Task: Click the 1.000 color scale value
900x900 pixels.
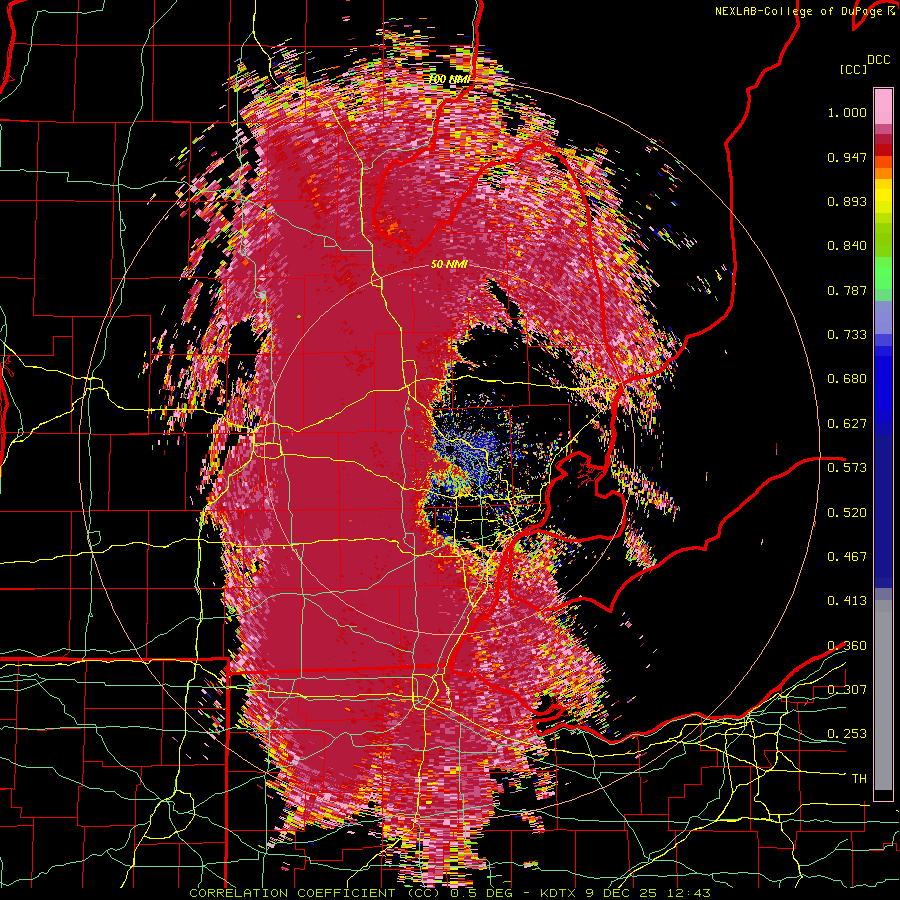Action: pos(847,112)
